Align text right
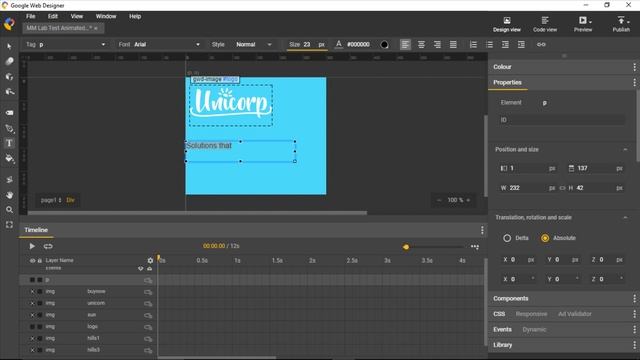The width and height of the screenshot is (640, 360). 437,44
